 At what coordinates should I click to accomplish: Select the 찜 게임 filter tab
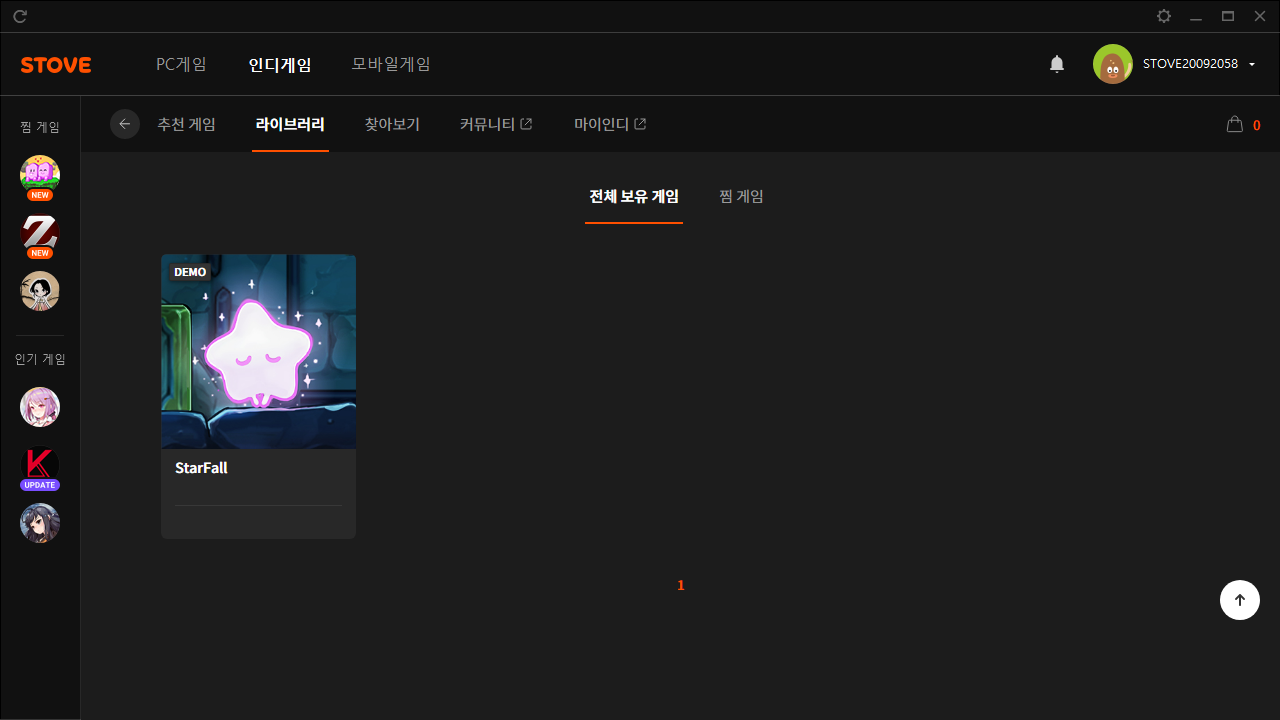pos(741,197)
